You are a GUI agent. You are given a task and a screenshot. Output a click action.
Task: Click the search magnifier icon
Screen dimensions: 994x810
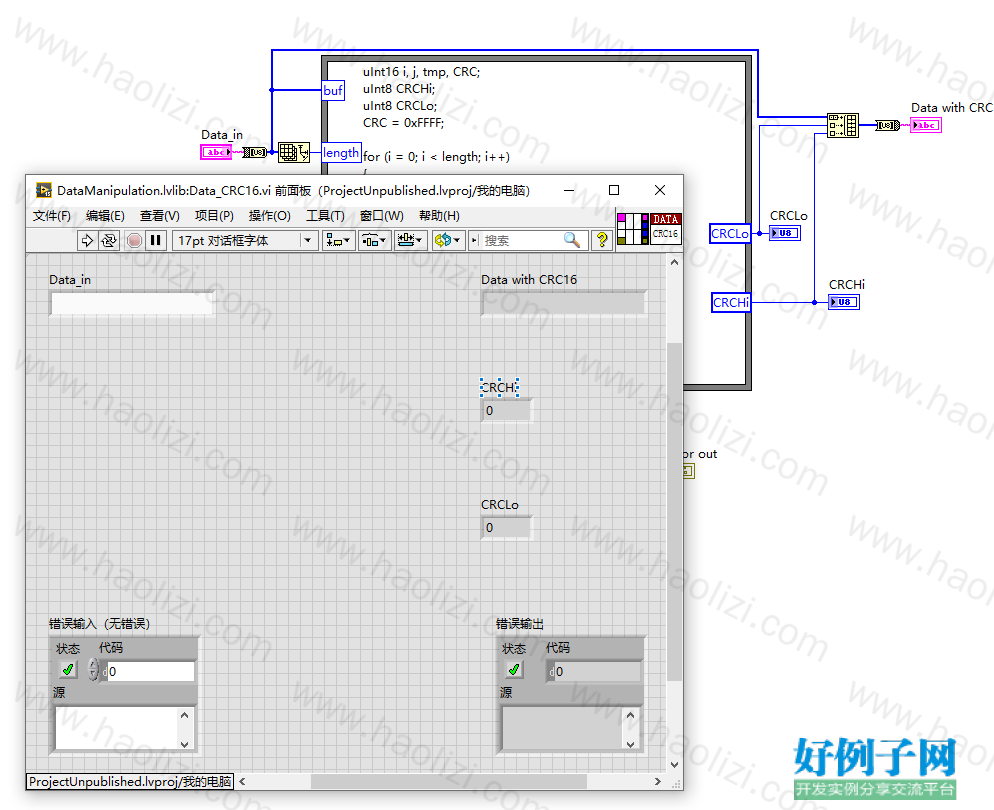(x=572, y=240)
